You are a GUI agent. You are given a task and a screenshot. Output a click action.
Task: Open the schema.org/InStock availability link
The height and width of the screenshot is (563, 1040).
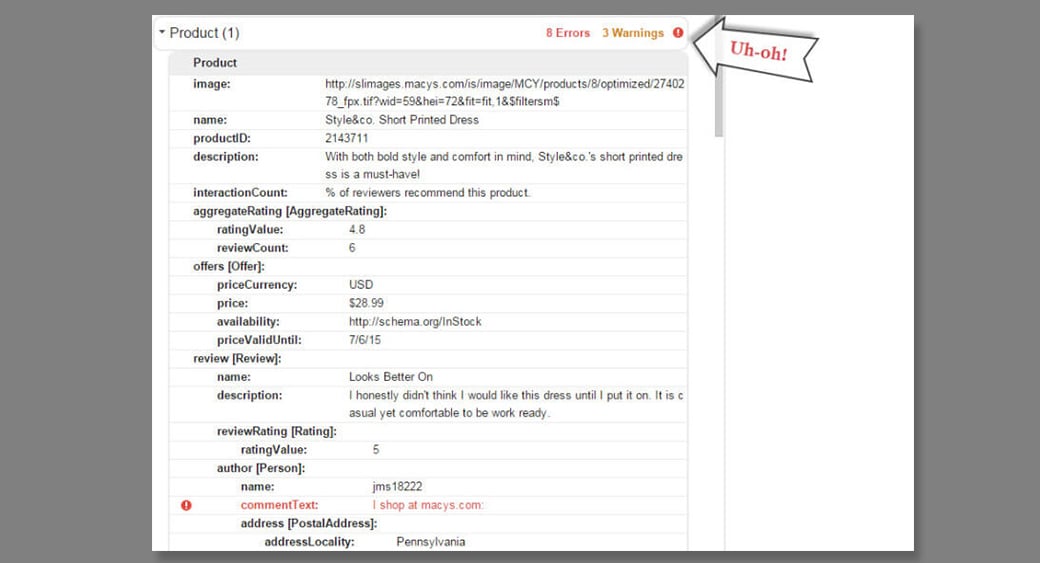[415, 322]
